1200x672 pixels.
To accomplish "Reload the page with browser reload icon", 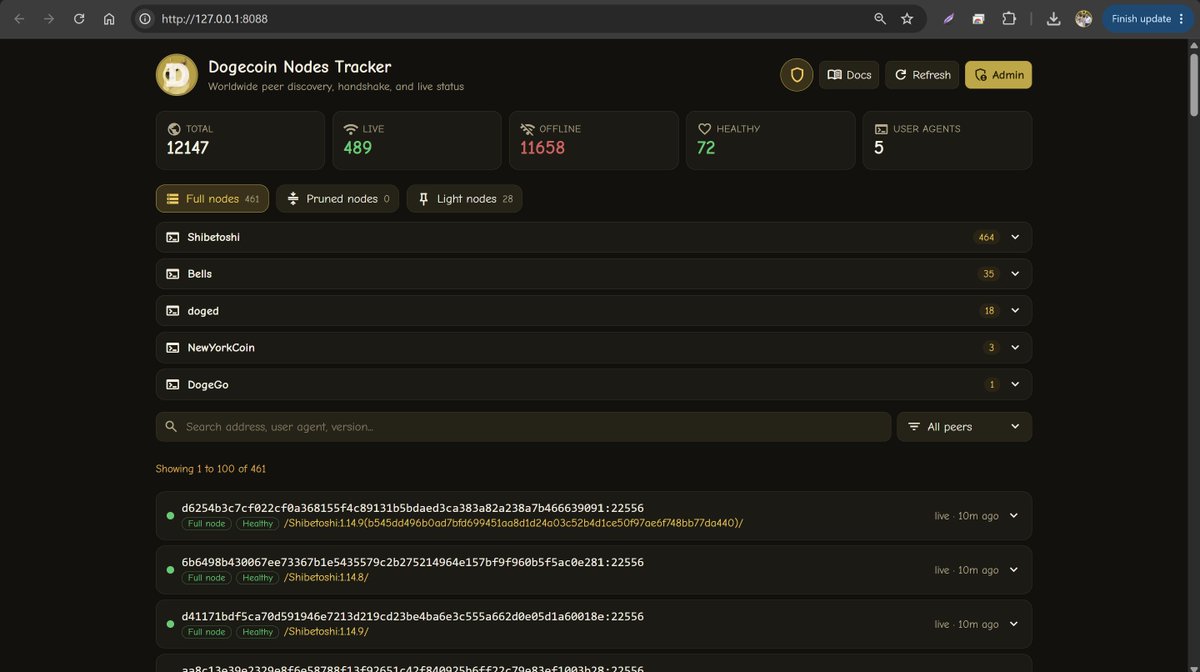I will point(79,19).
